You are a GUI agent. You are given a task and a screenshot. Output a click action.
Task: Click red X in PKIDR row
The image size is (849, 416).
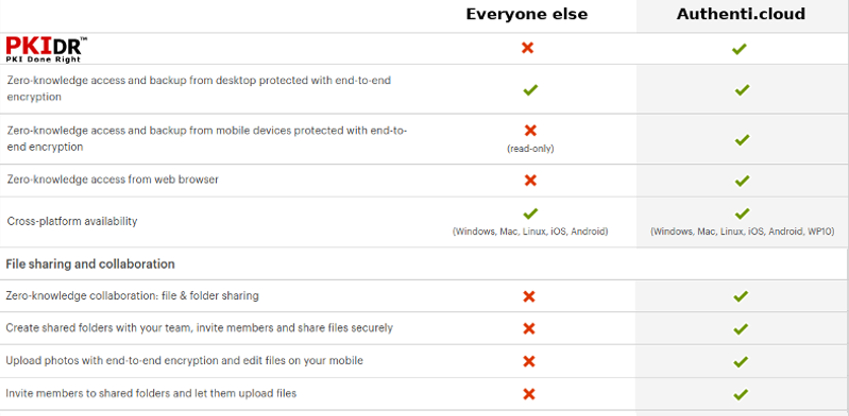(528, 48)
